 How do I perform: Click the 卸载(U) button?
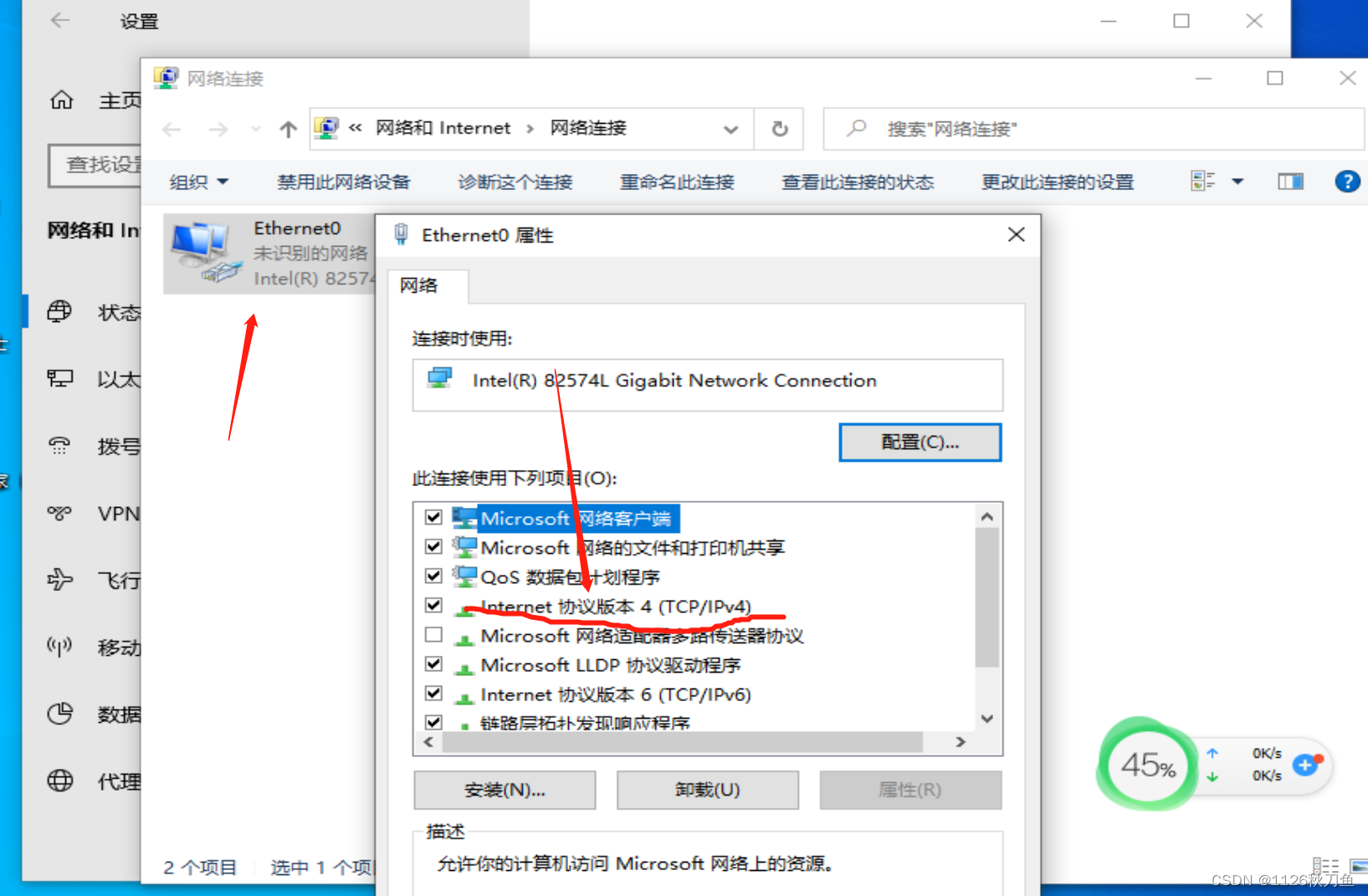(707, 790)
